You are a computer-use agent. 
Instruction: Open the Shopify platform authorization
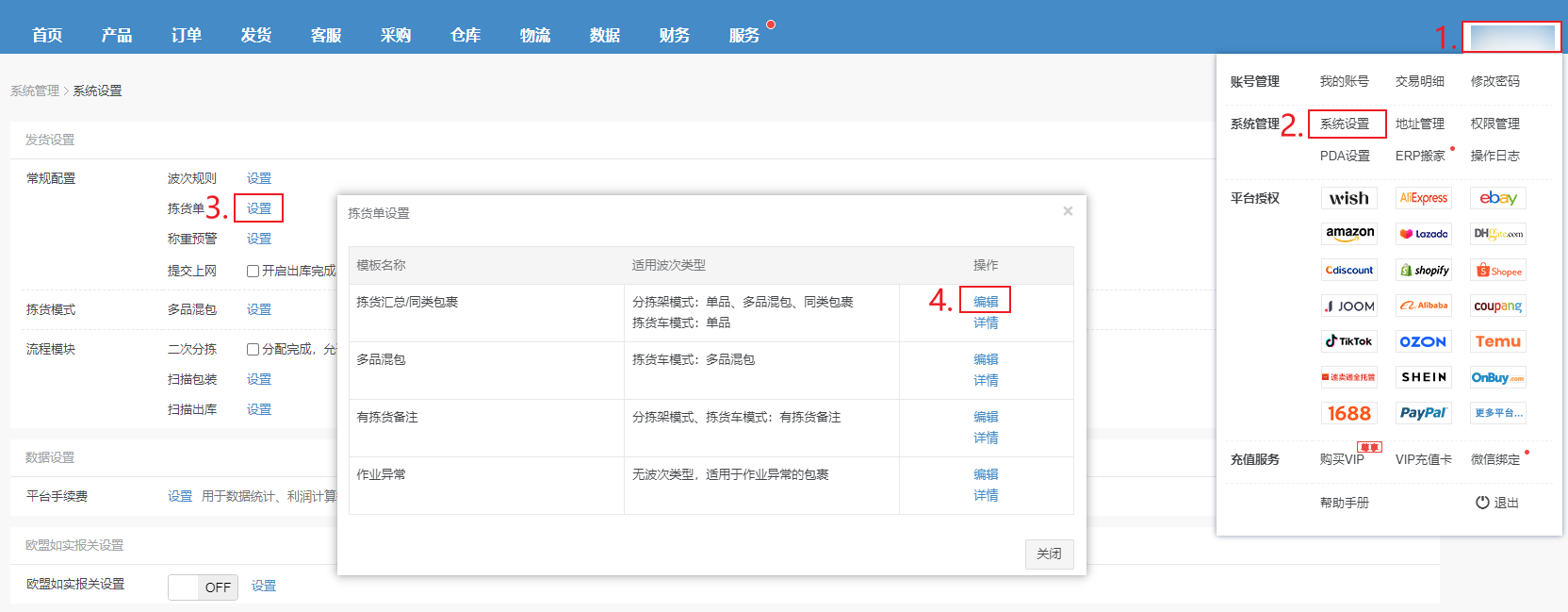click(x=1423, y=270)
